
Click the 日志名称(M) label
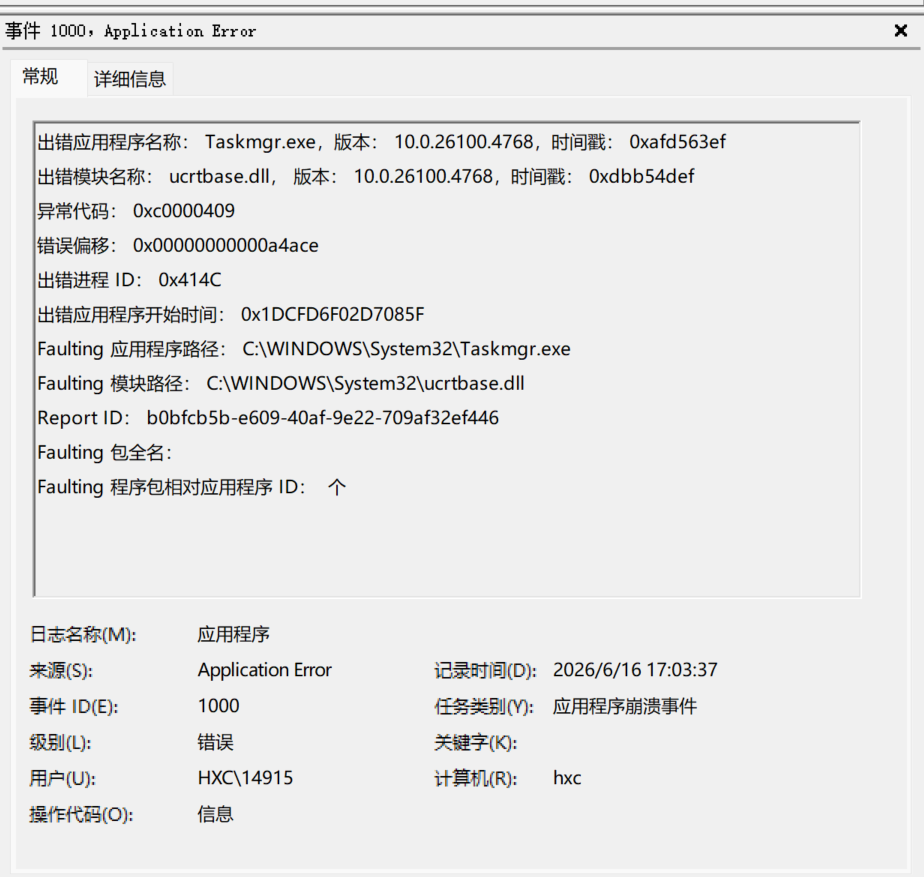pos(83,635)
